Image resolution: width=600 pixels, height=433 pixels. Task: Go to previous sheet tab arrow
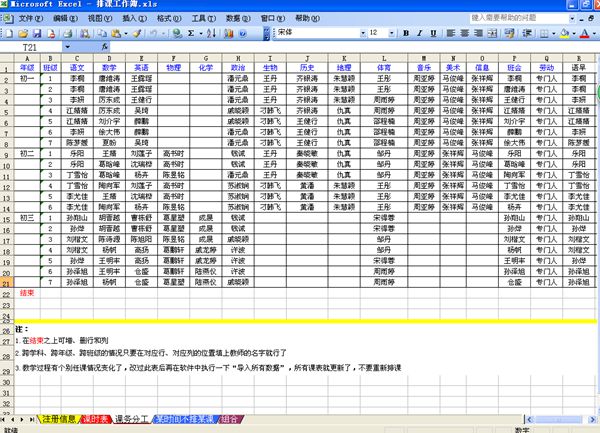[x=12, y=419]
